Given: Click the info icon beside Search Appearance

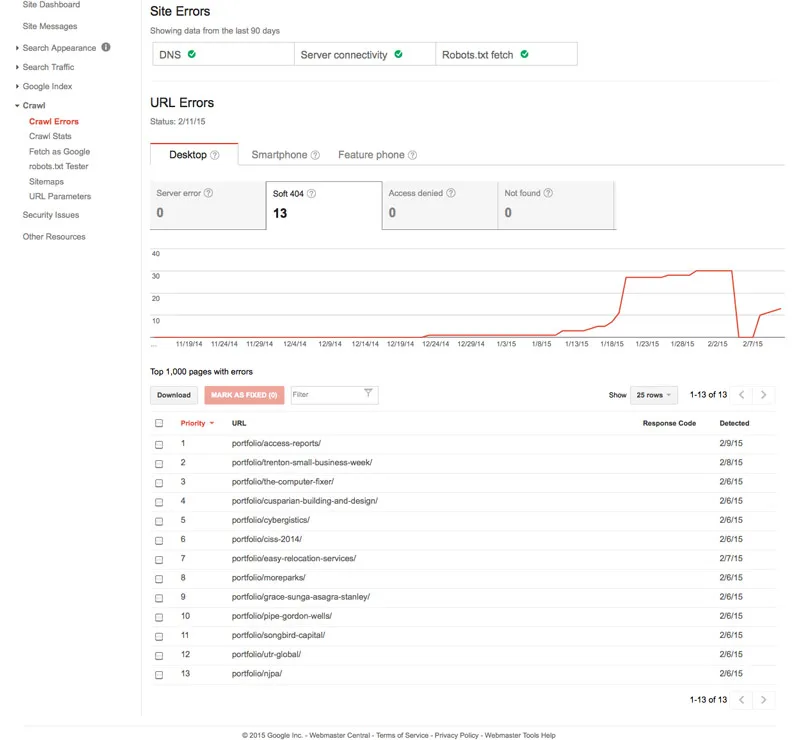Looking at the screenshot, I should pyautogui.click(x=106, y=47).
